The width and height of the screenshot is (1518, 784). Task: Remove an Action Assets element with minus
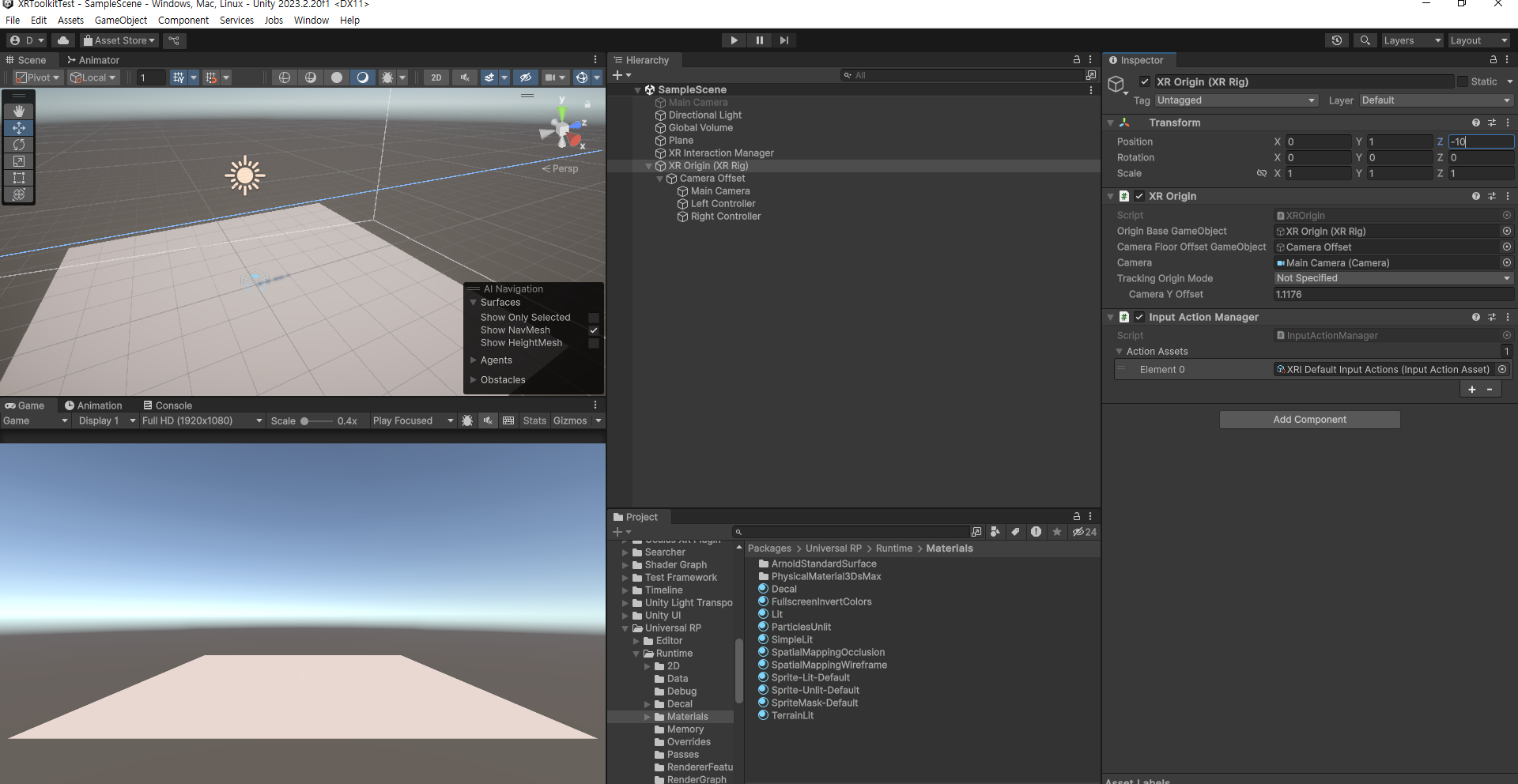[1490, 390]
